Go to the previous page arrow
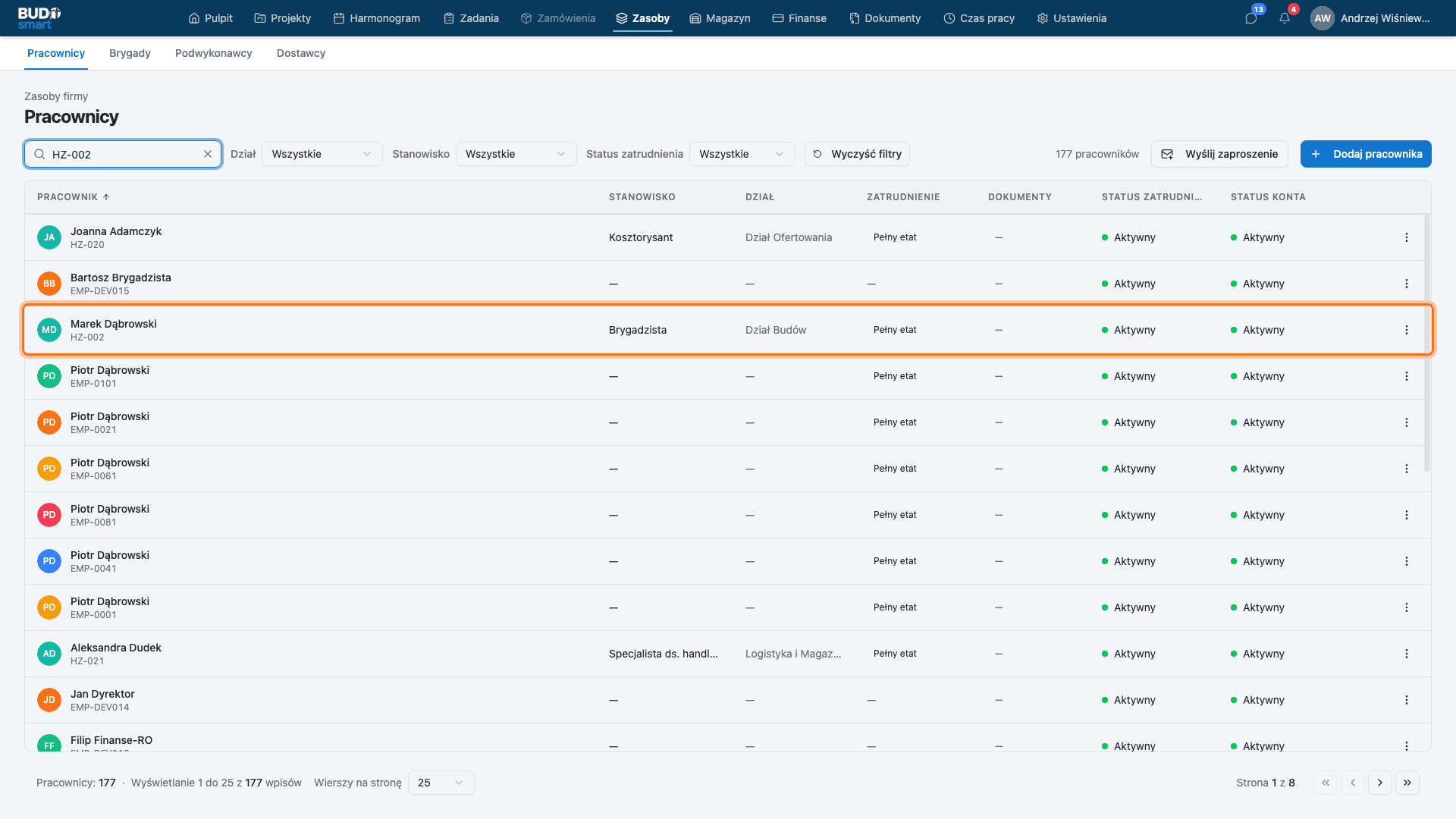 click(1353, 783)
